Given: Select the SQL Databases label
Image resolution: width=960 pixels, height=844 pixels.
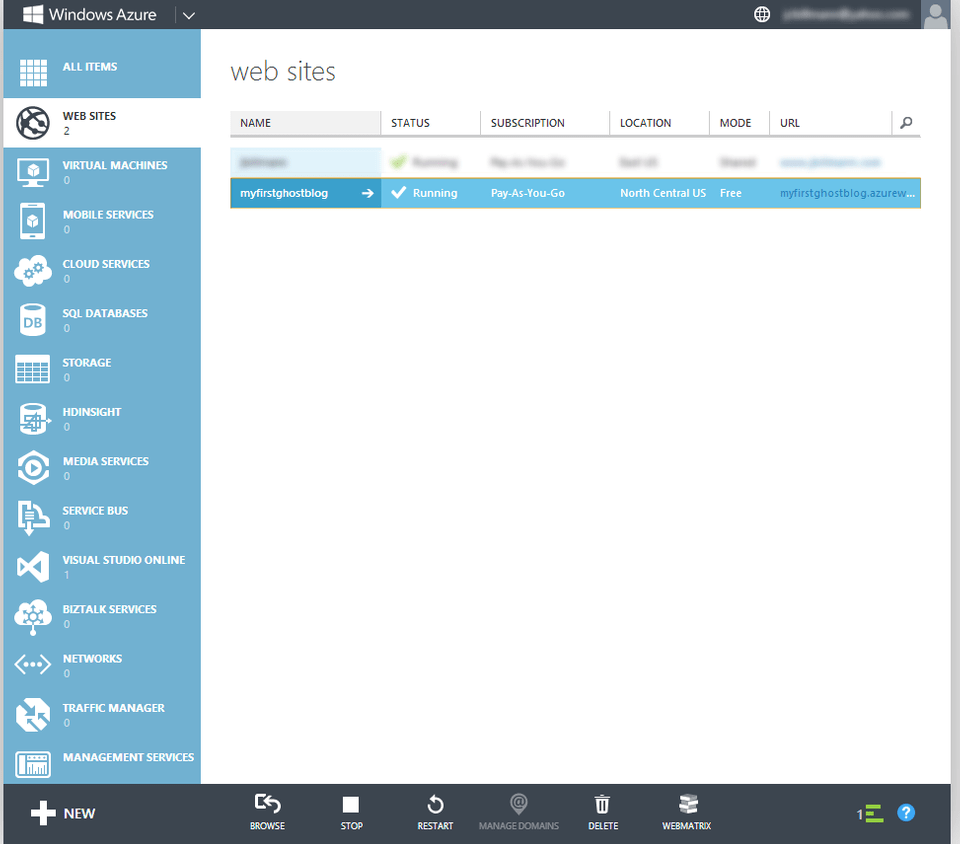Looking at the screenshot, I should pyautogui.click(x=105, y=313).
